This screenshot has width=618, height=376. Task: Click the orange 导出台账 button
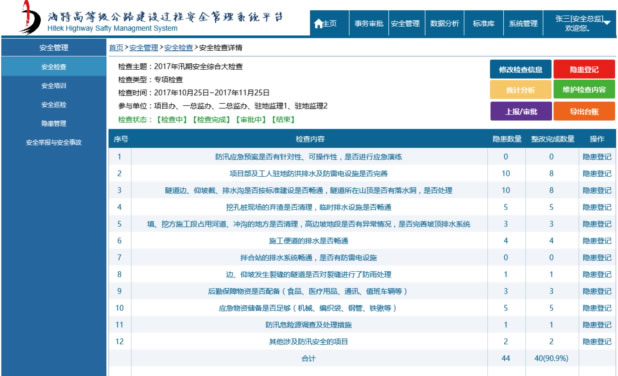[x=584, y=112]
